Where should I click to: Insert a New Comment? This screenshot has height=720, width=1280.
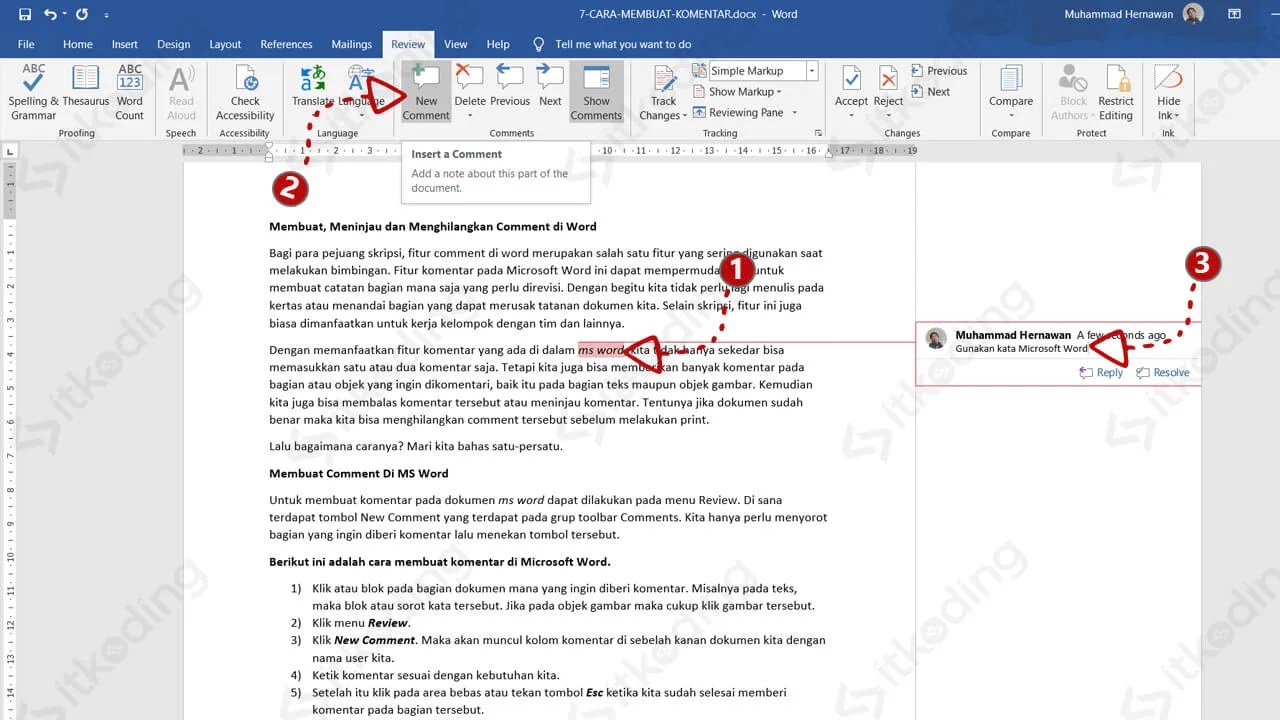[x=426, y=92]
